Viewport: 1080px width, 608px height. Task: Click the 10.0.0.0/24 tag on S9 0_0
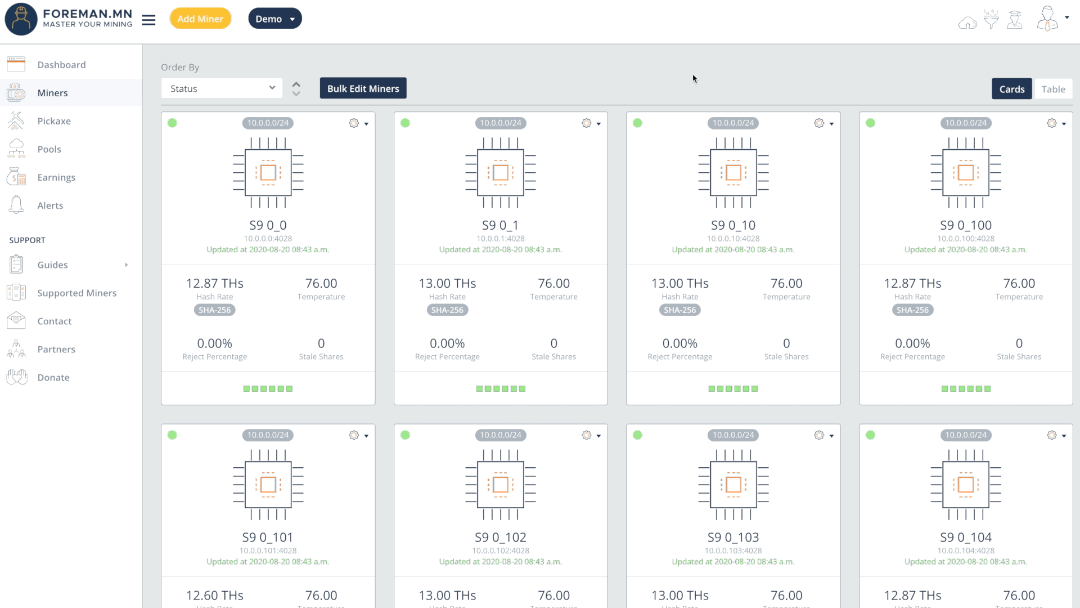click(x=268, y=123)
